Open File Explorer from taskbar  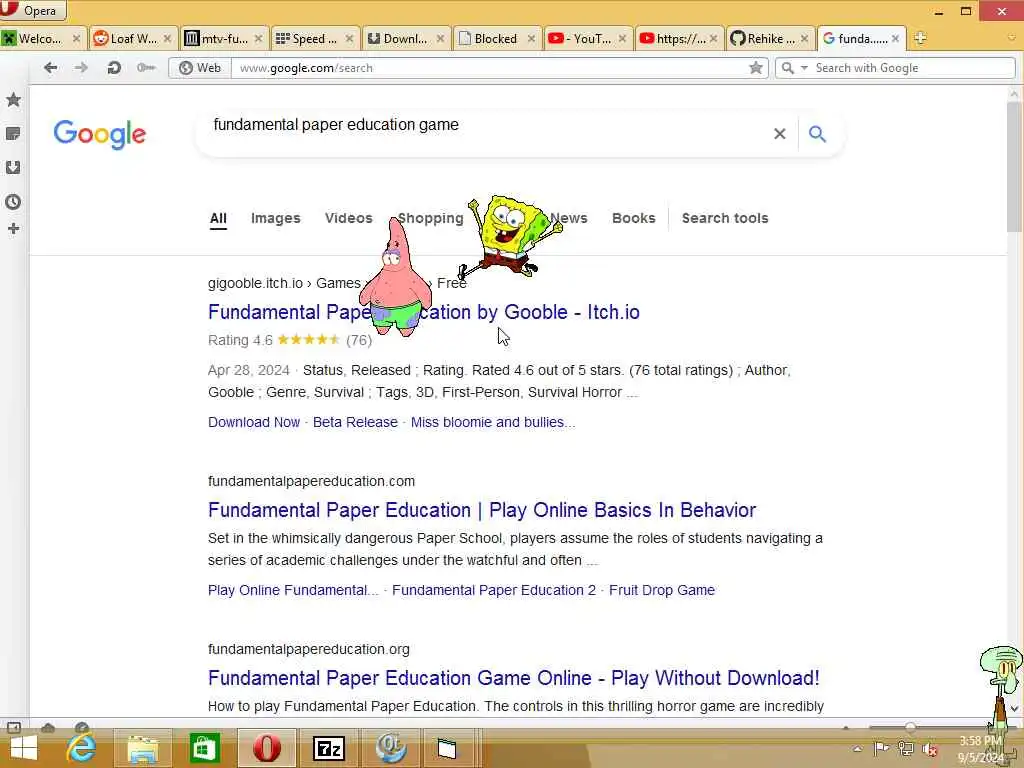[x=142, y=748]
